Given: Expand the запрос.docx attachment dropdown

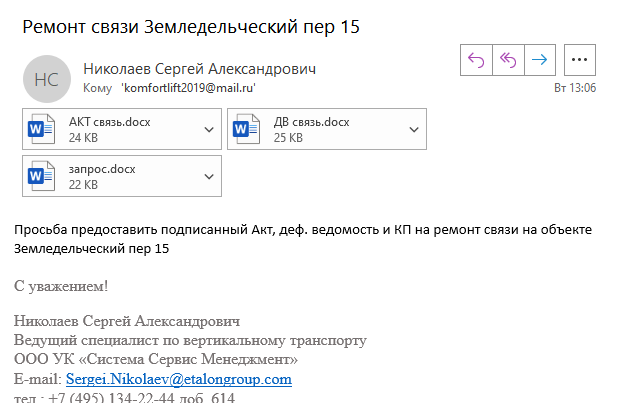Looking at the screenshot, I should [x=209, y=176].
